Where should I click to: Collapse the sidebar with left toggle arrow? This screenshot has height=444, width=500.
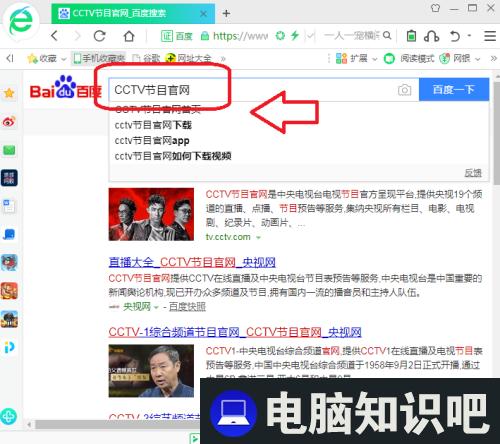tap(10, 59)
